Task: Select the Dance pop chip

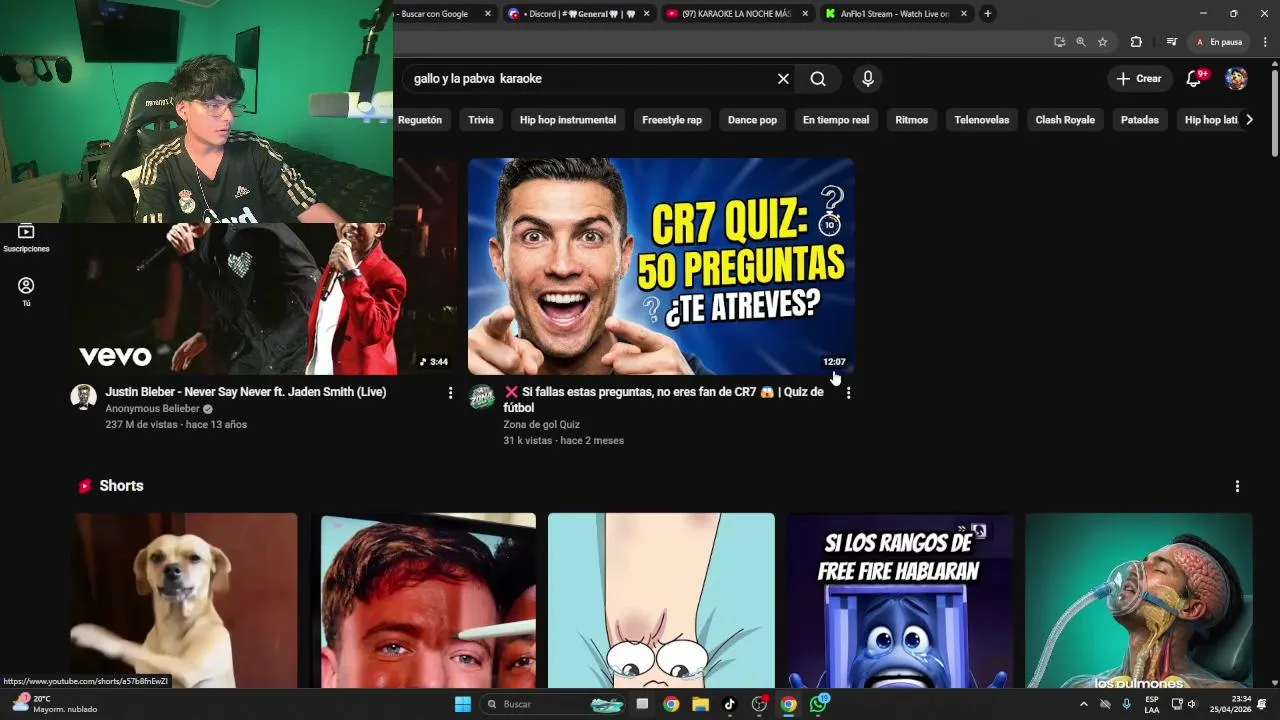Action: (x=752, y=120)
